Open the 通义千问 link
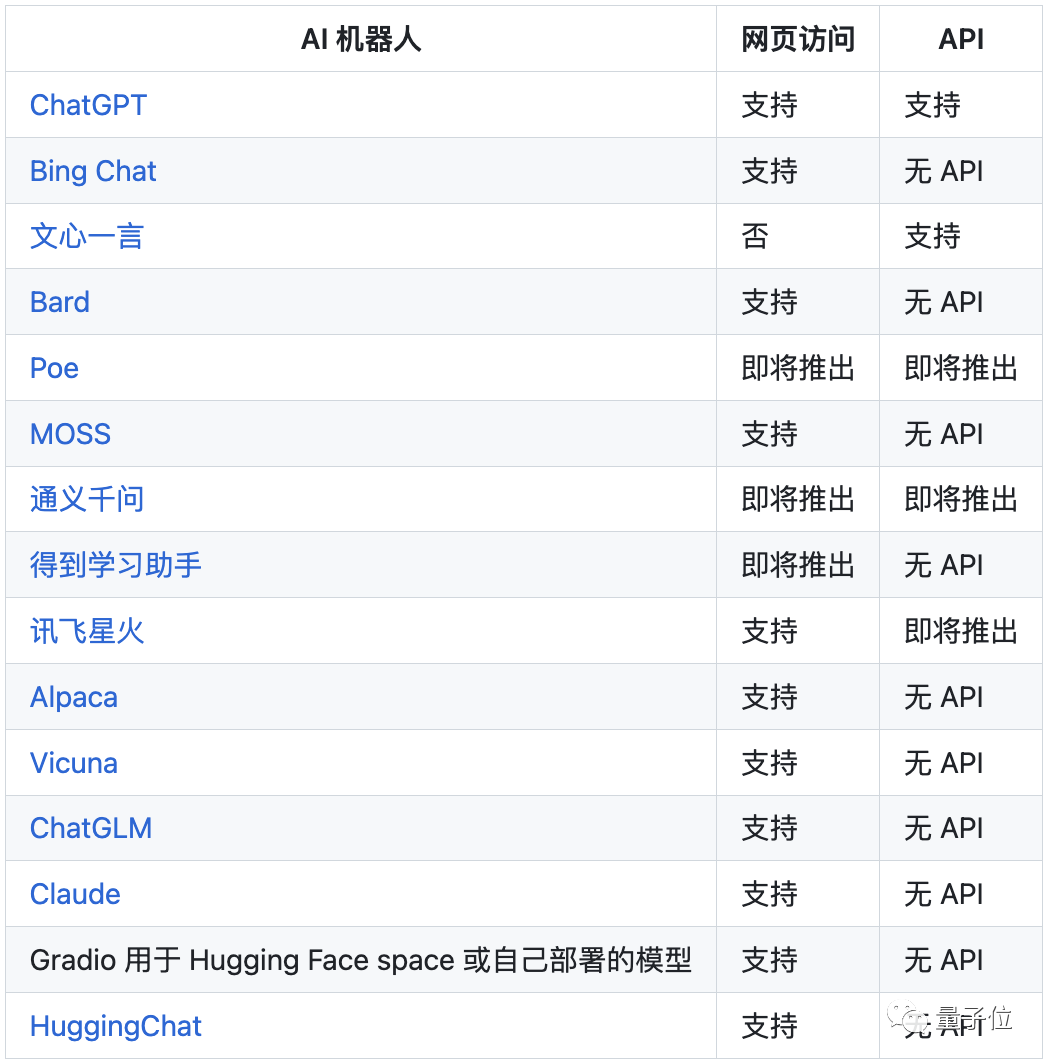The image size is (1046, 1064). click(86, 499)
